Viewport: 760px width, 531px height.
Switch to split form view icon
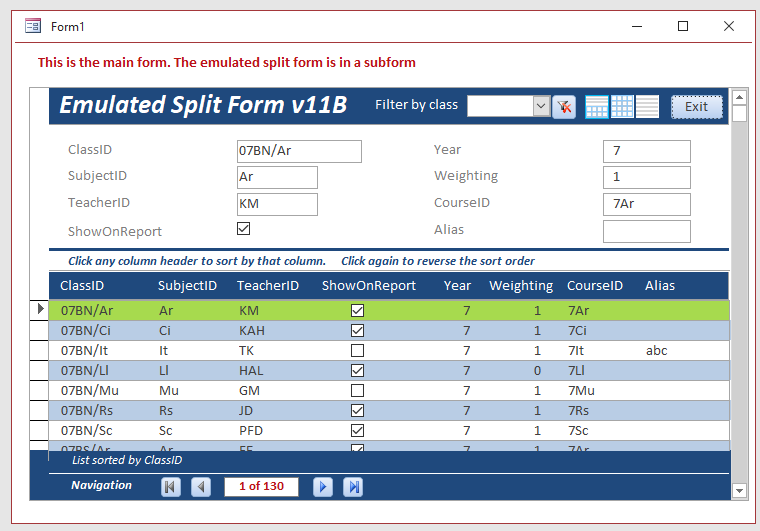(x=597, y=107)
